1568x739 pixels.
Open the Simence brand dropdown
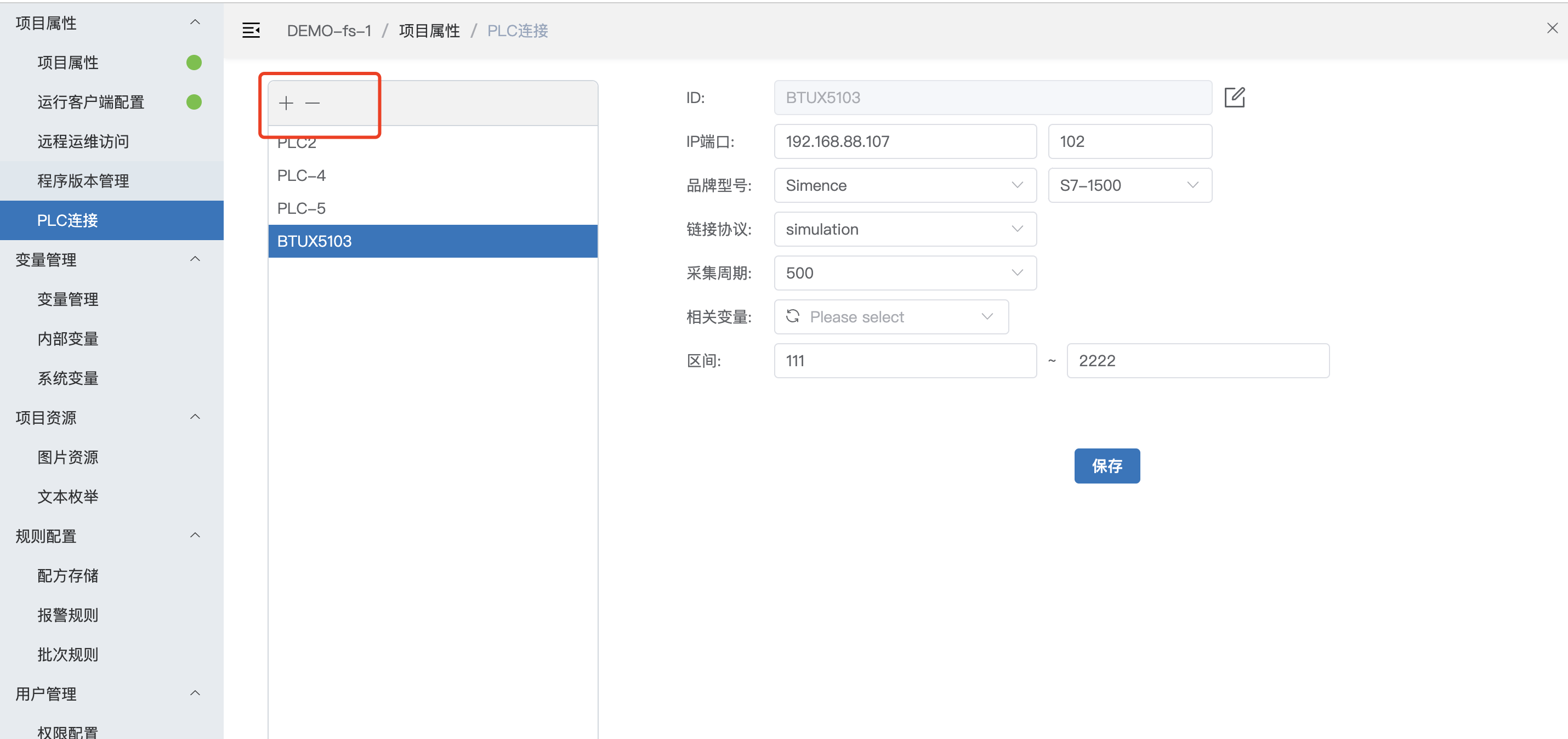905,185
